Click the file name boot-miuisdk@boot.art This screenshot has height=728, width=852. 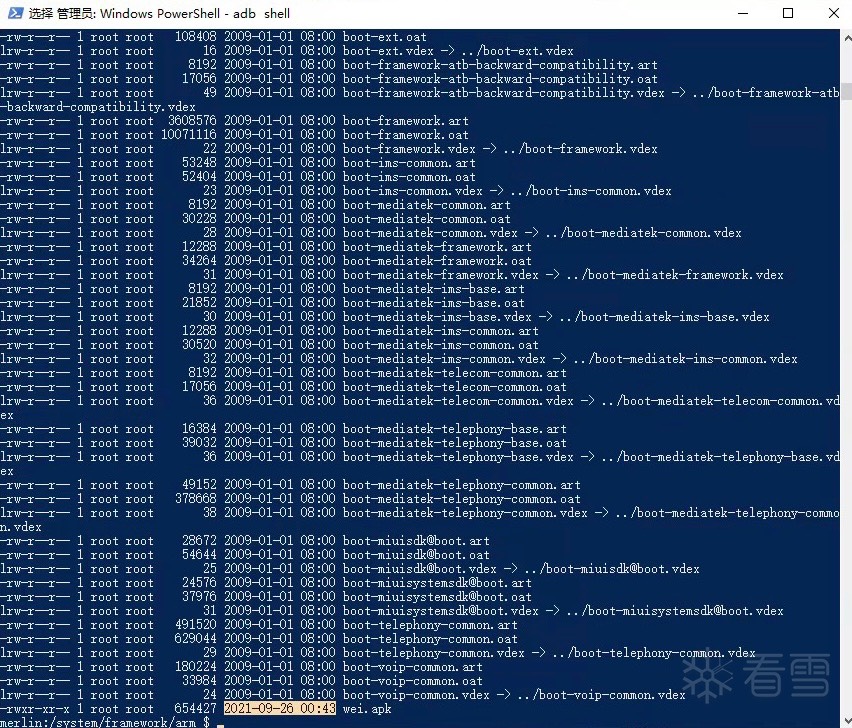416,541
